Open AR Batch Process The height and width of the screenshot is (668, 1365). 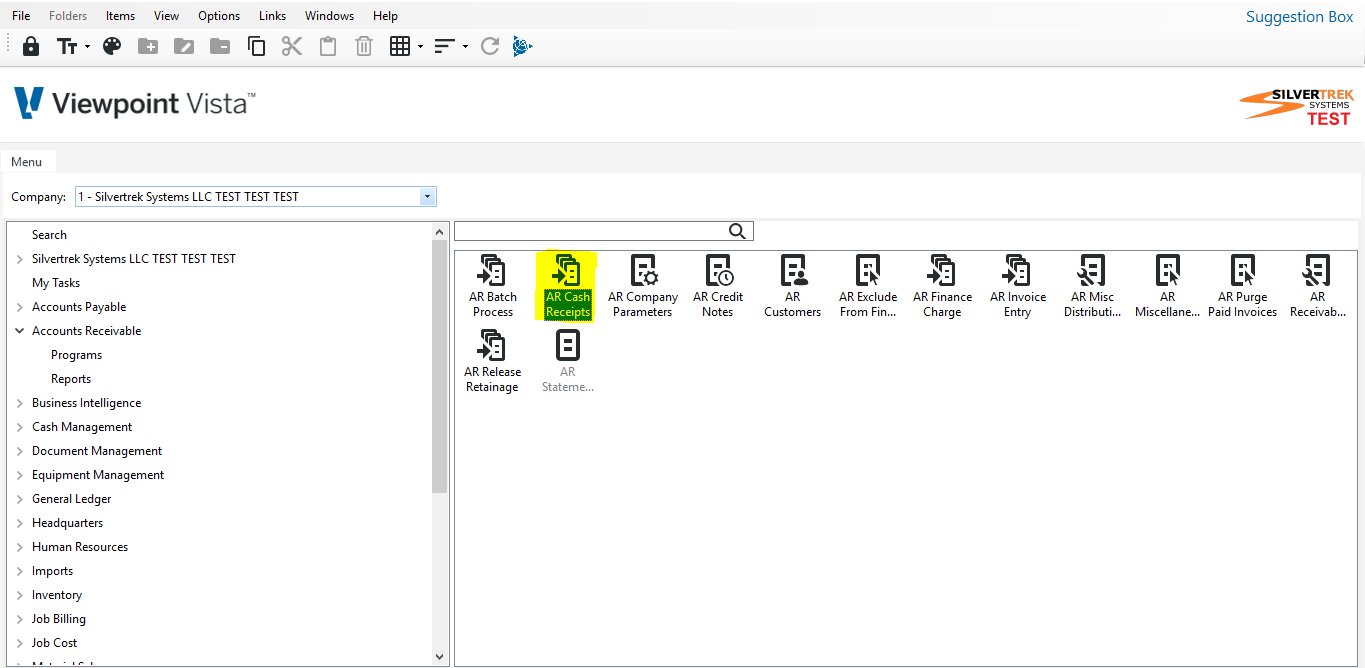(x=493, y=287)
